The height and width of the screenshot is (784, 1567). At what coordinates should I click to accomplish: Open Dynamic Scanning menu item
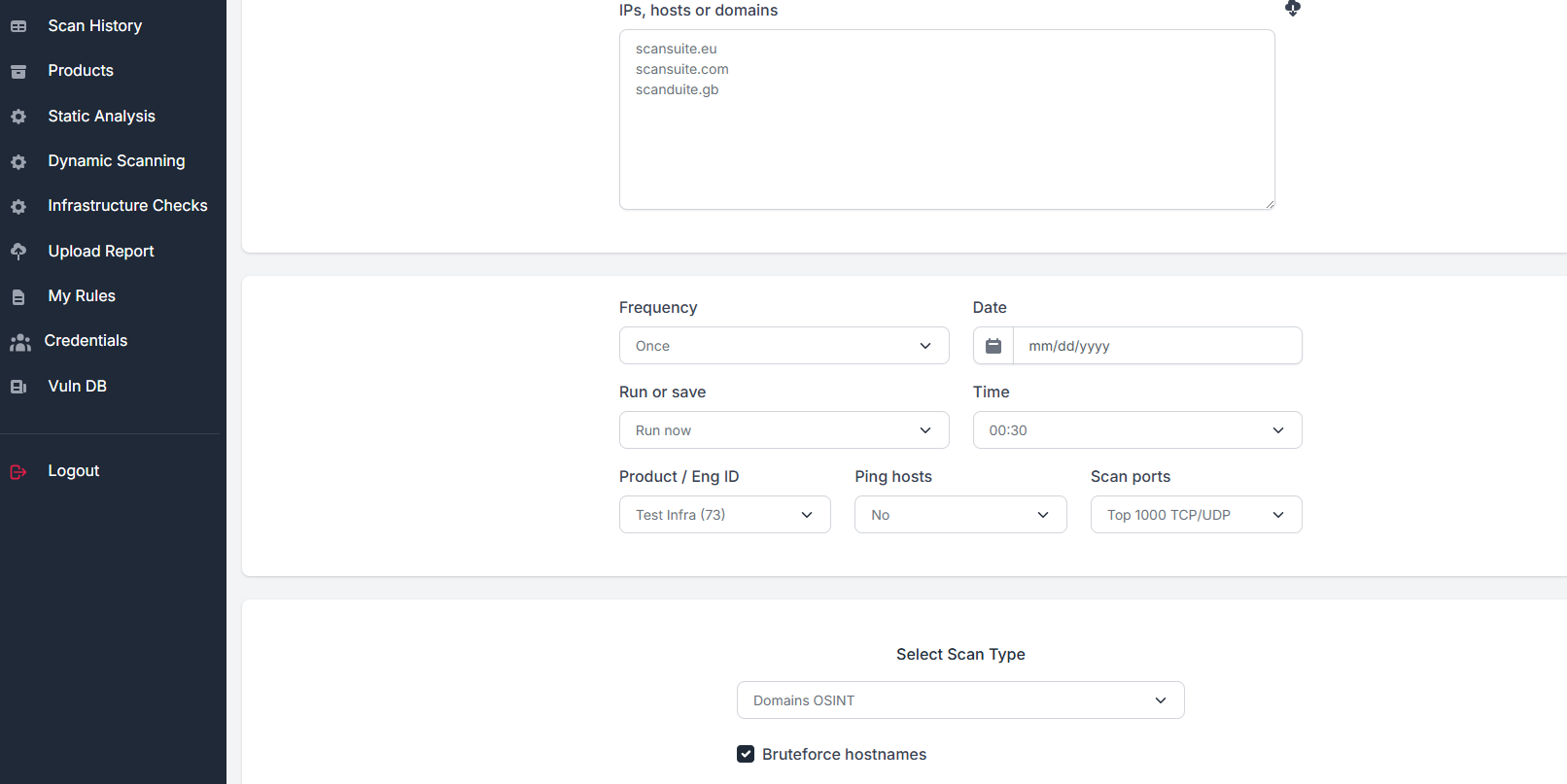pos(117,161)
